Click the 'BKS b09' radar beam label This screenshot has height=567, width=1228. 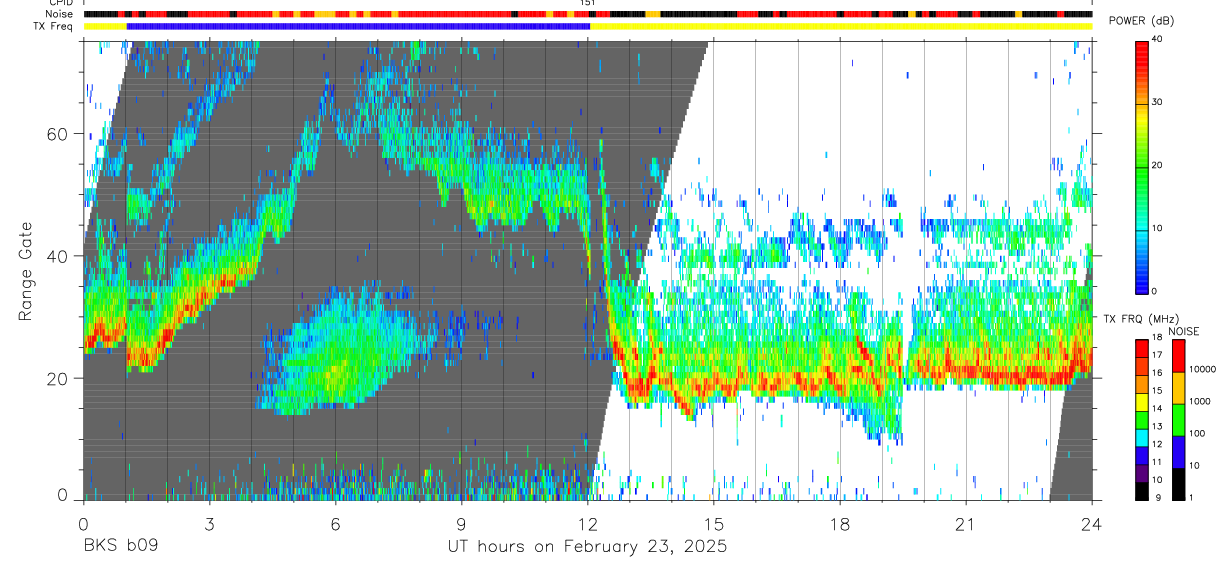tap(120, 547)
